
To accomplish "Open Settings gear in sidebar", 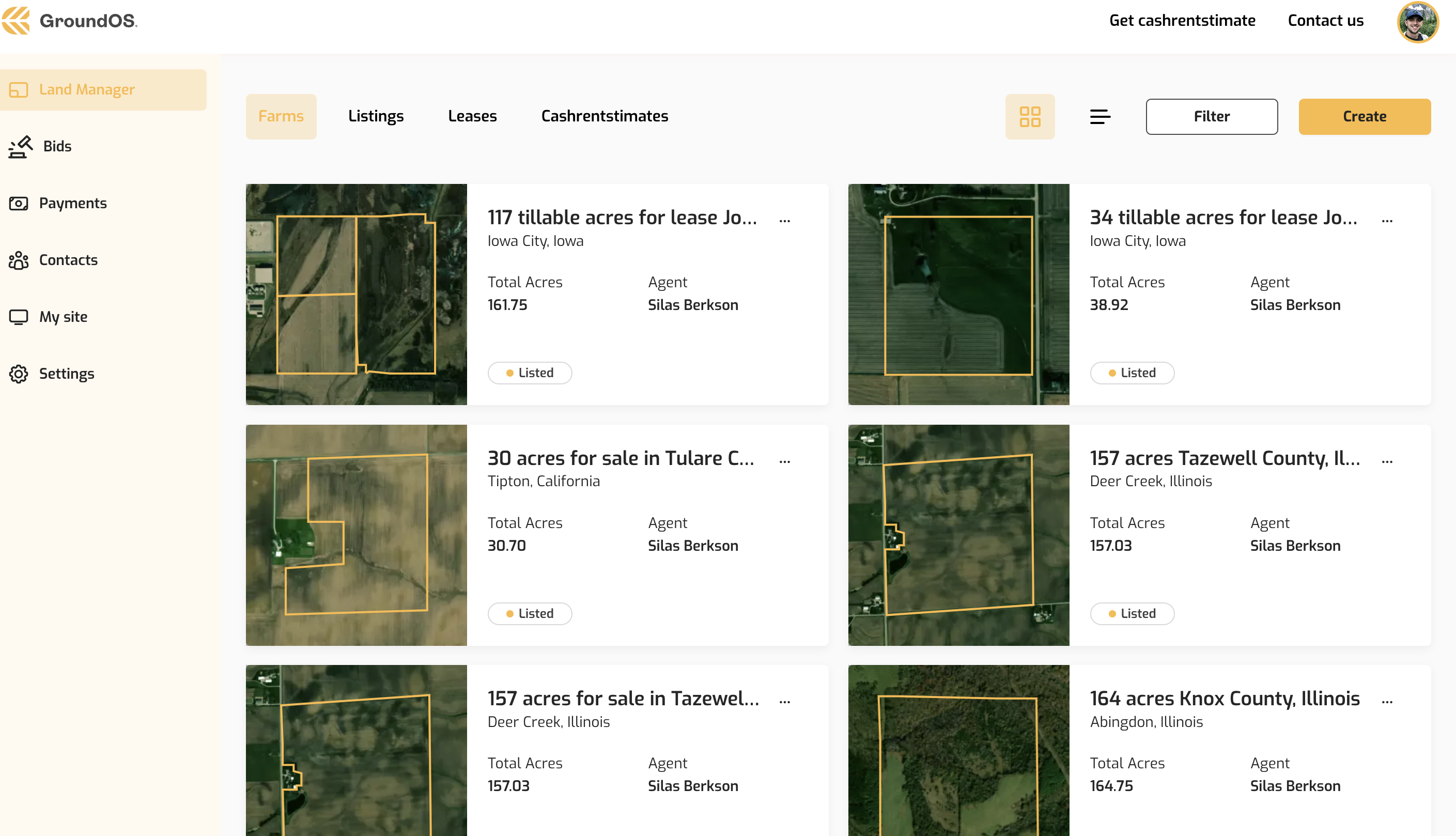I will click(19, 374).
